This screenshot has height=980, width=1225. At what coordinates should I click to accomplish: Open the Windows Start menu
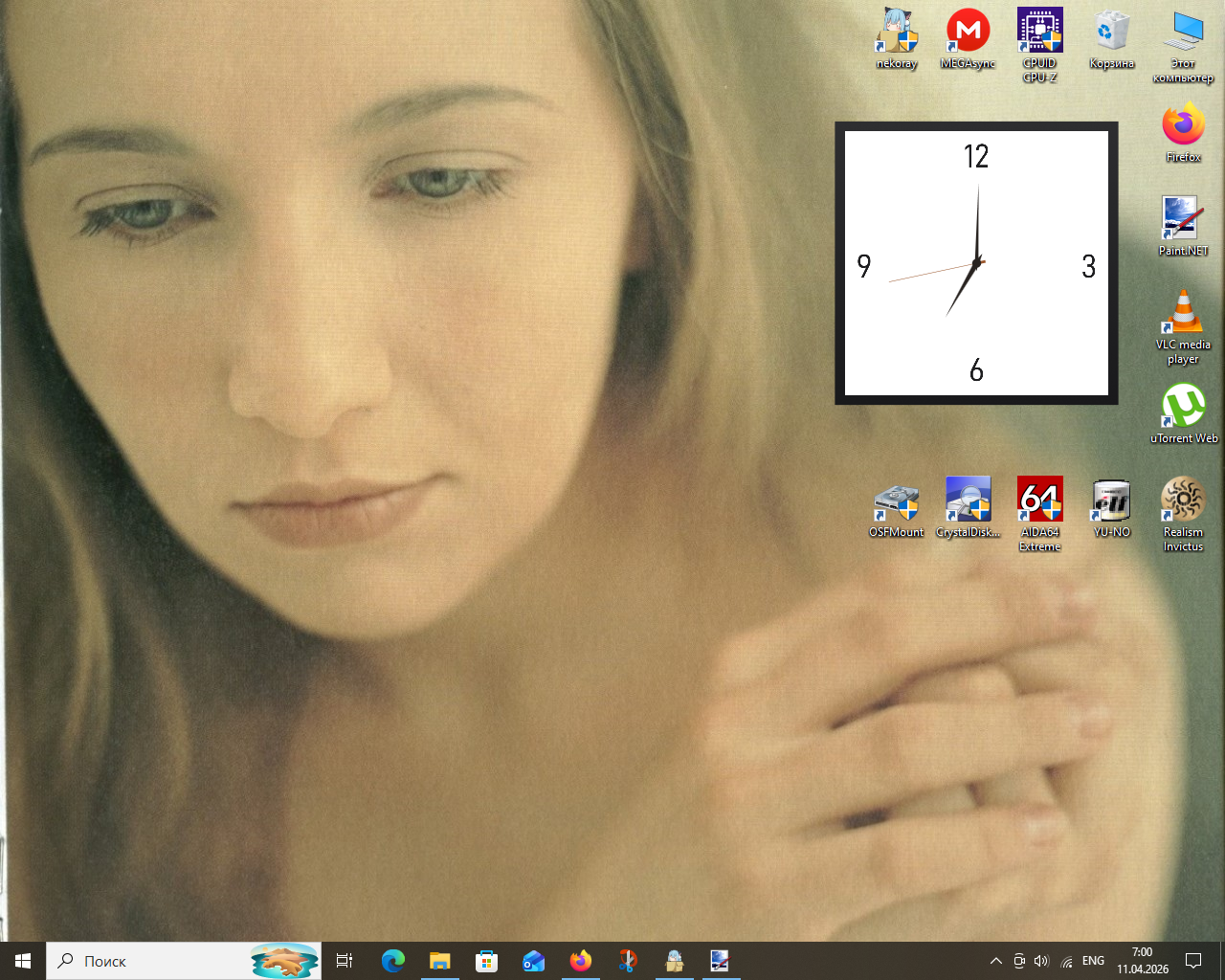[23, 961]
